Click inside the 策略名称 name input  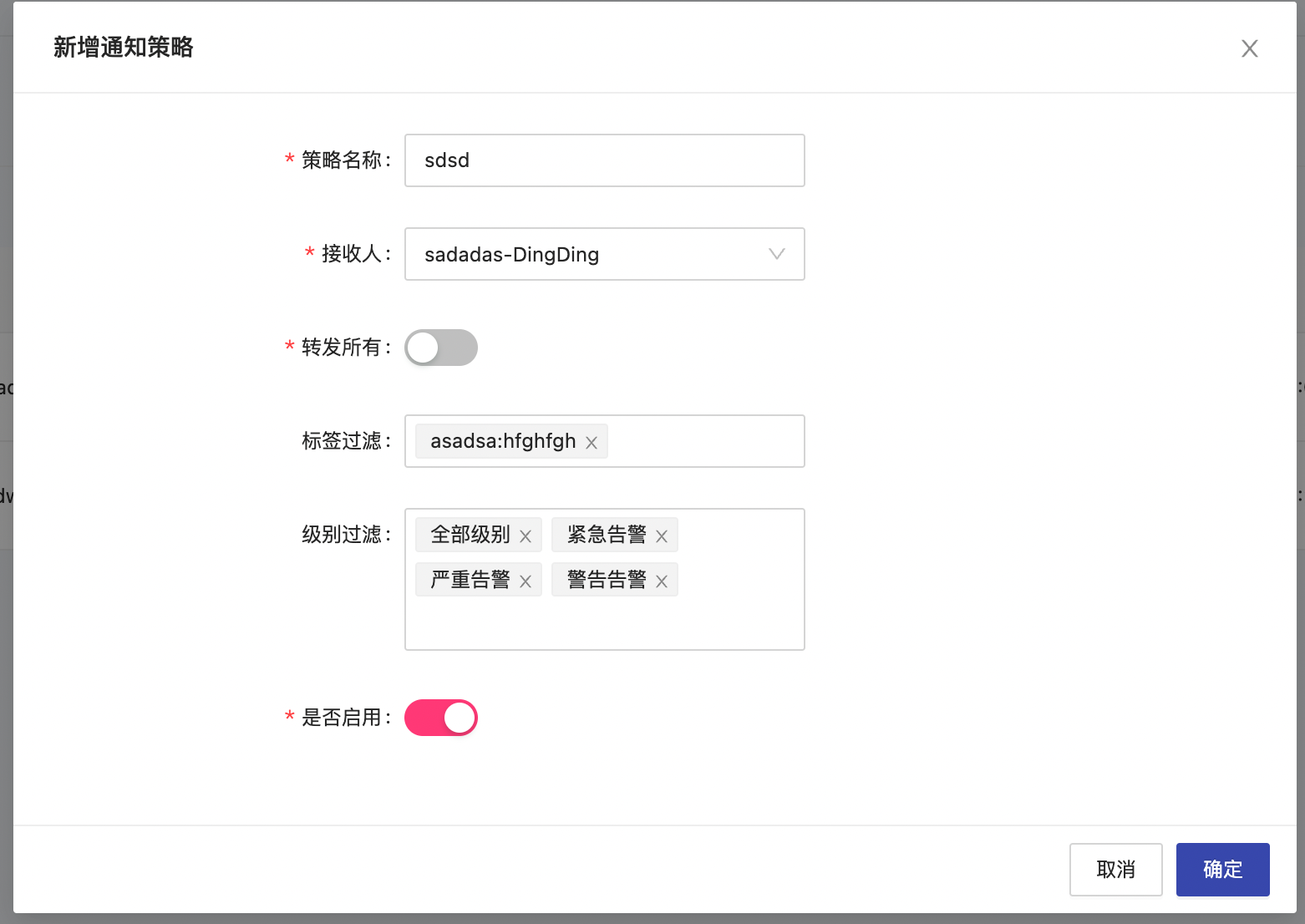tap(604, 160)
